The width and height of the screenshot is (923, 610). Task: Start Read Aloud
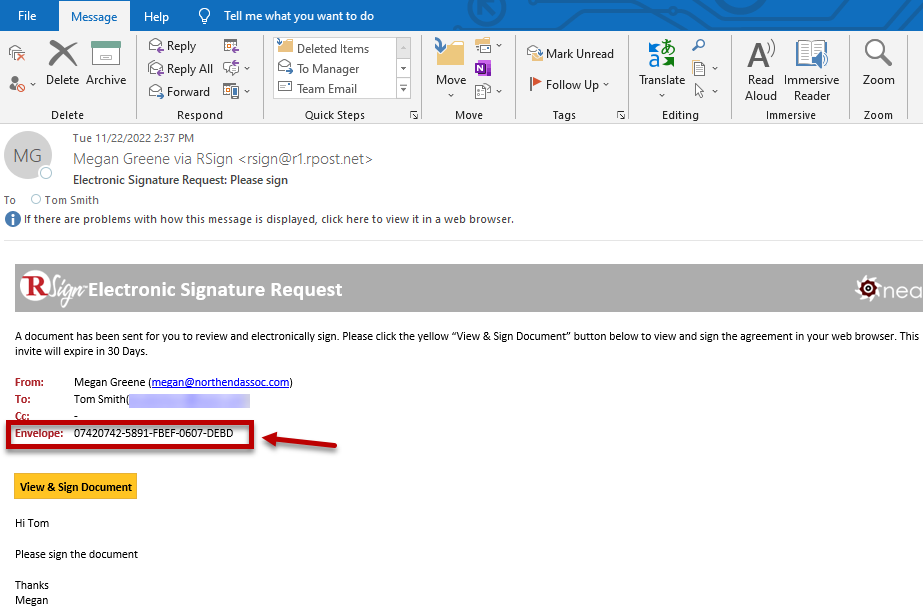pos(761,71)
